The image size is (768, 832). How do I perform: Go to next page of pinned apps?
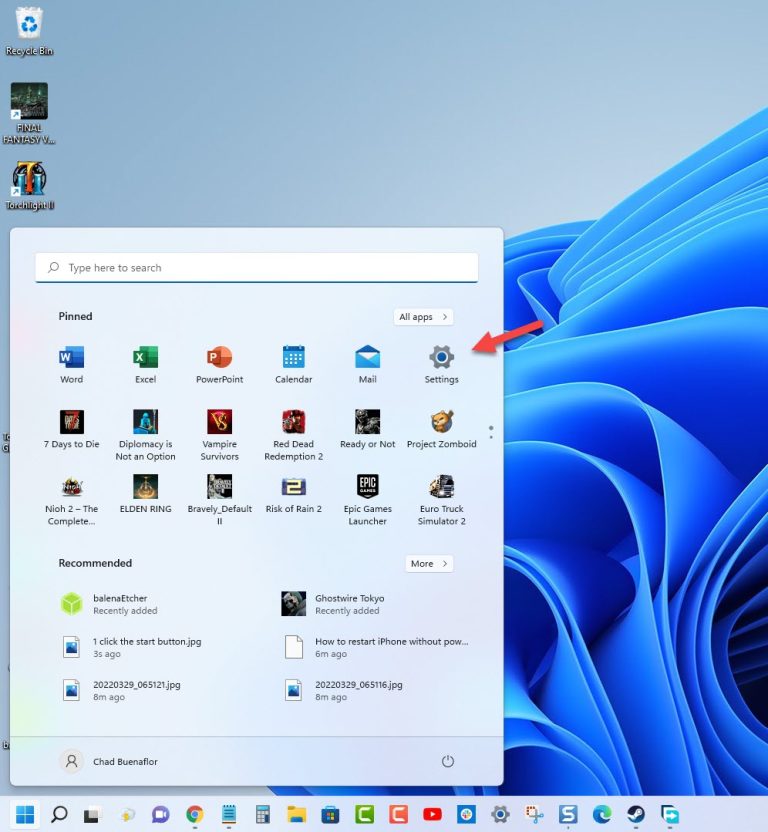pyautogui.click(x=491, y=437)
